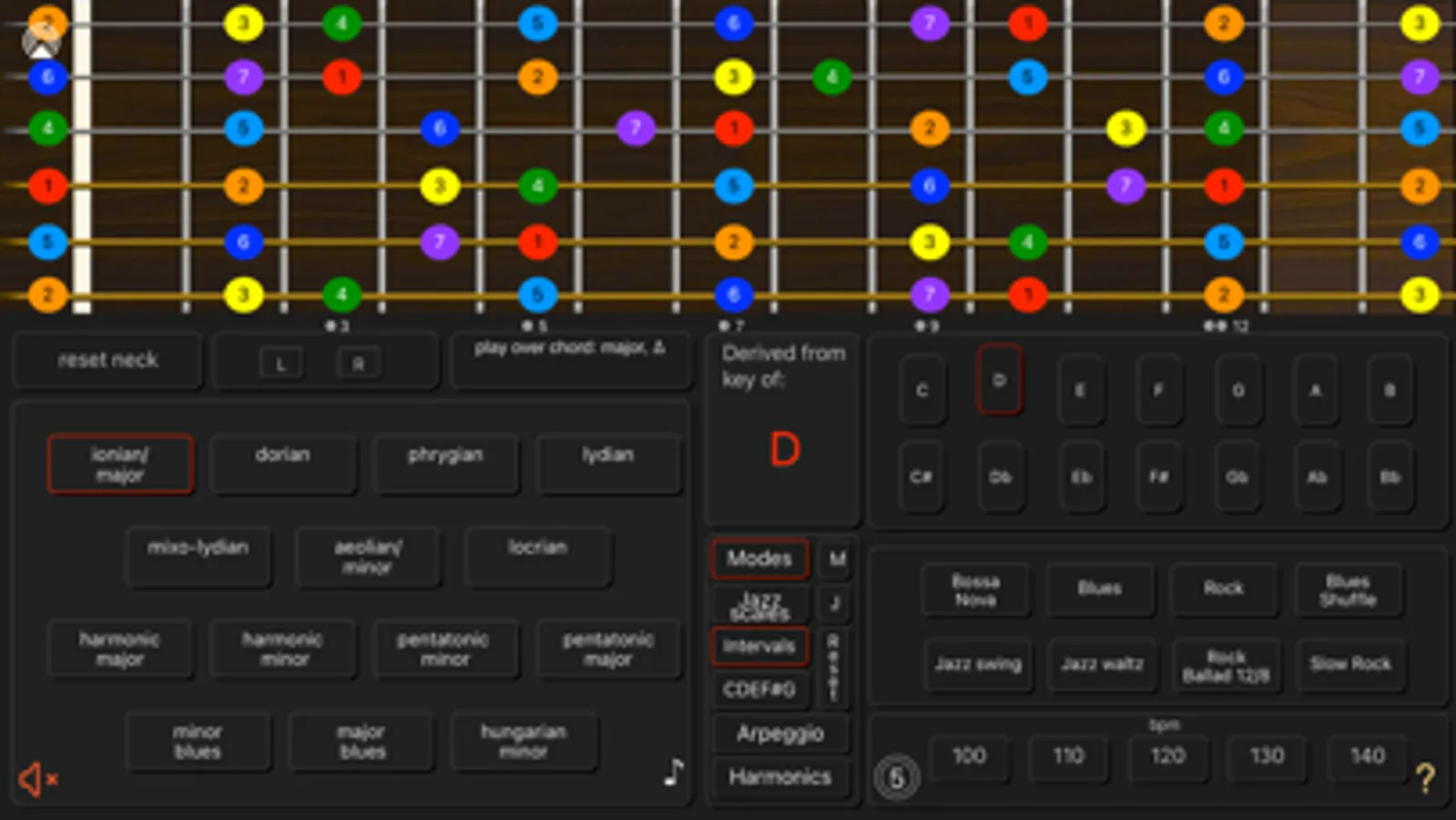Screen dimensions: 1456x820
Task: Change the key to F#
Action: pos(1158,477)
